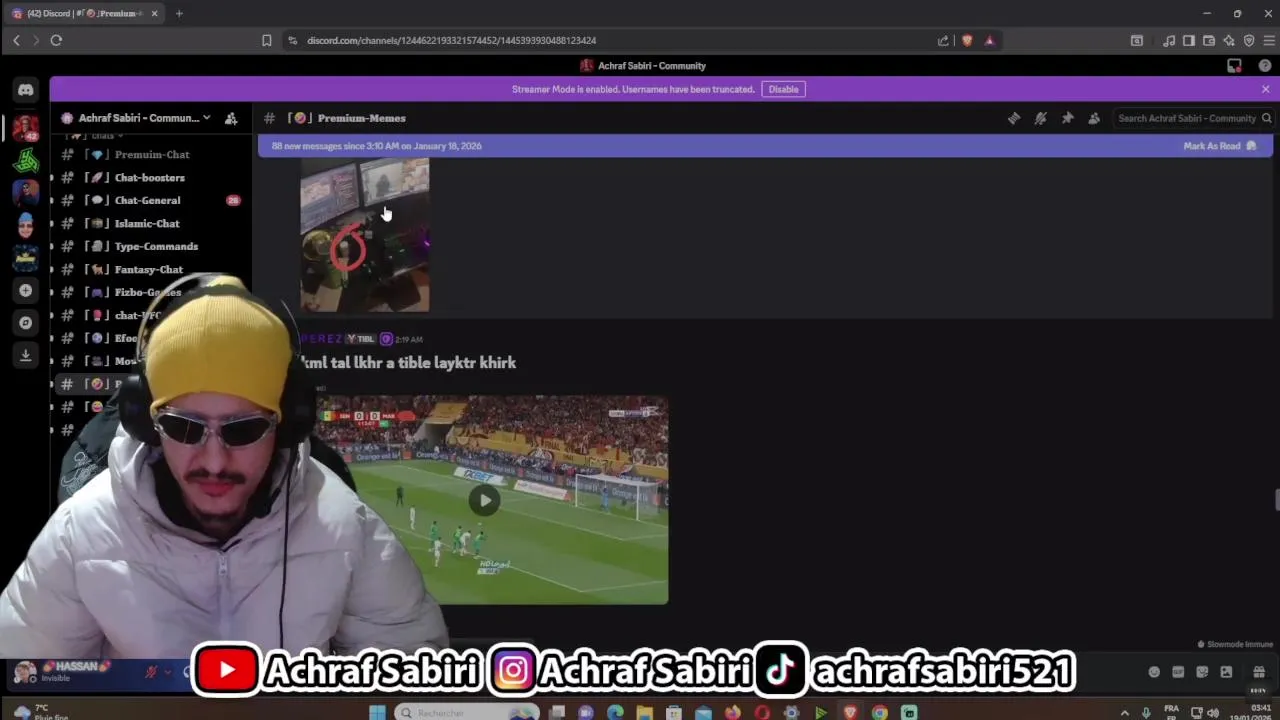Open the Discover servers compass icon
The height and width of the screenshot is (720, 1280).
pos(26,323)
